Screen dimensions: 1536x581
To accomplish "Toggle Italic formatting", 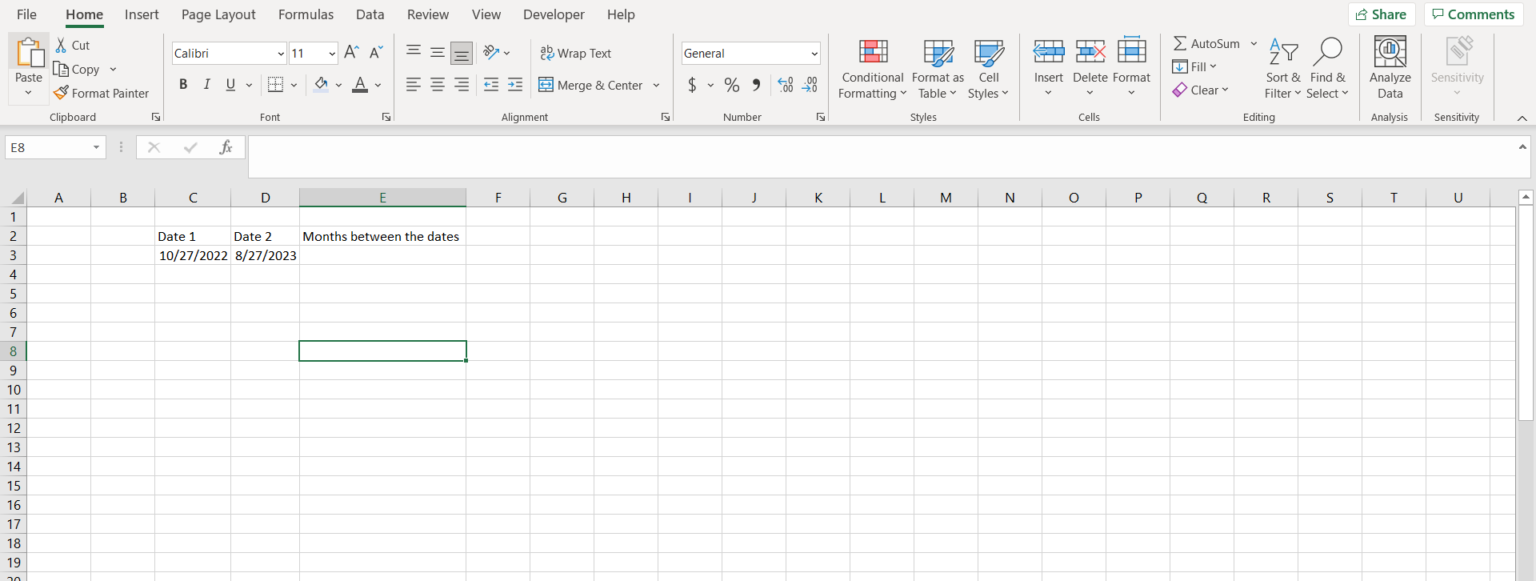I will click(207, 85).
